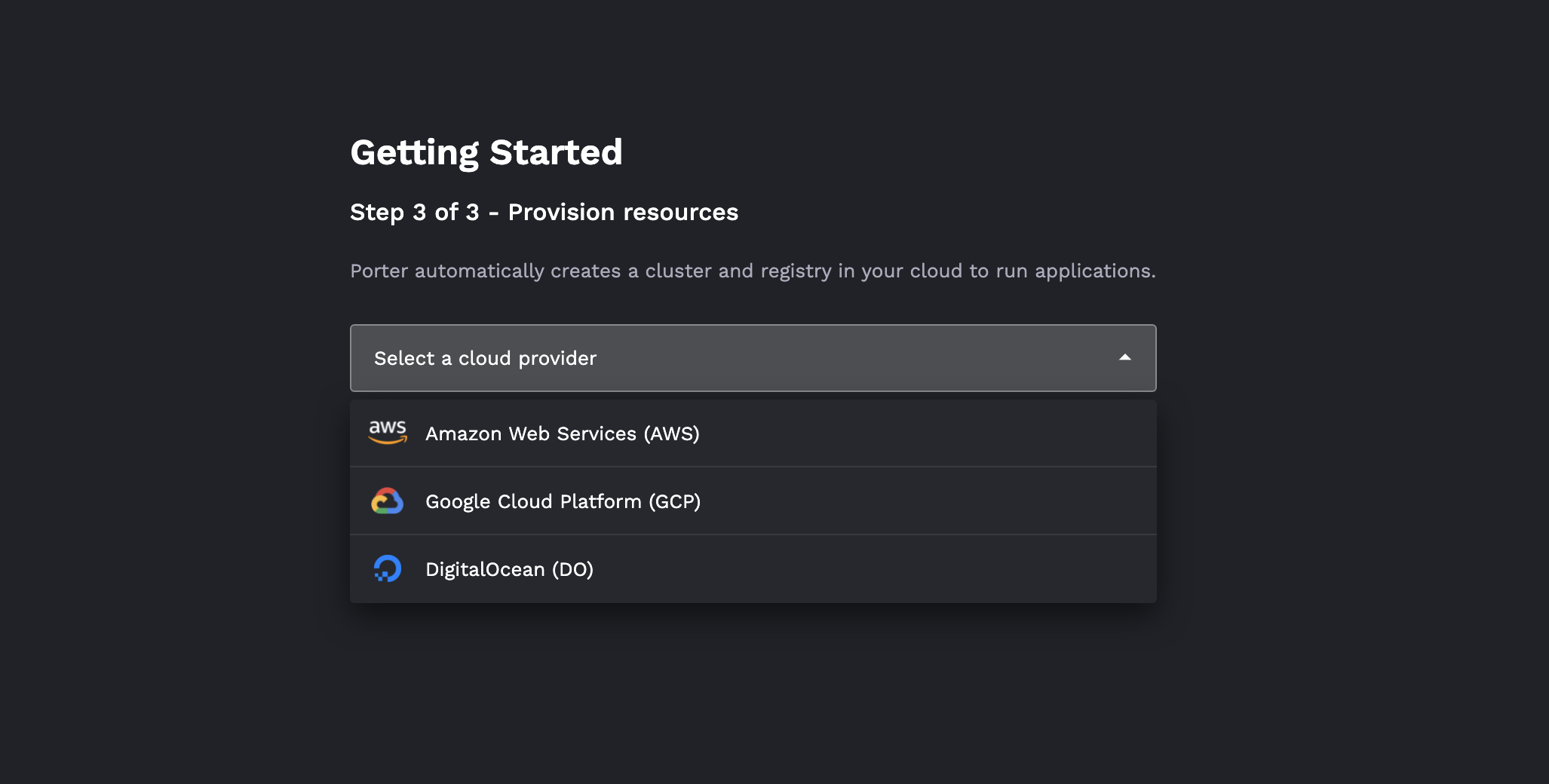Image resolution: width=1549 pixels, height=784 pixels.
Task: Choose Amazon Web Services (AWS) option
Action: 753,433
